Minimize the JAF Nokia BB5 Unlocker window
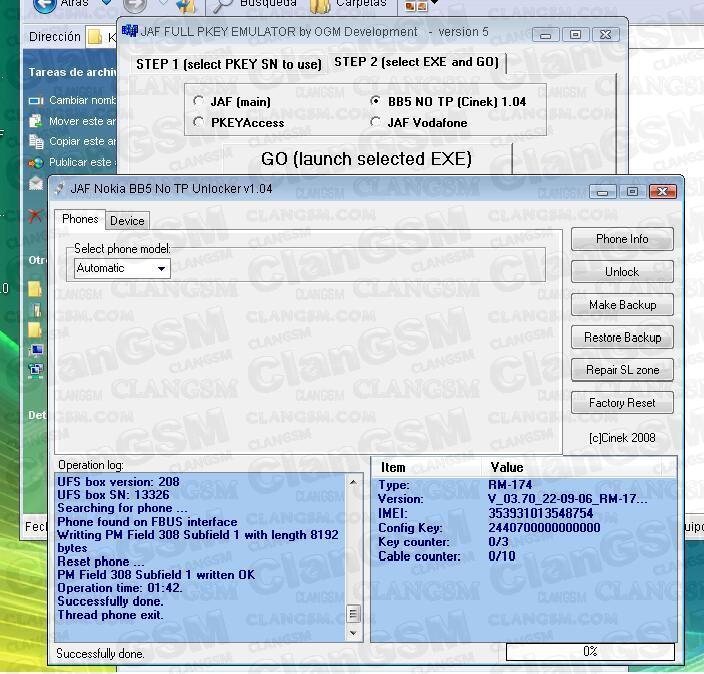This screenshot has height=674, width=704. click(603, 192)
